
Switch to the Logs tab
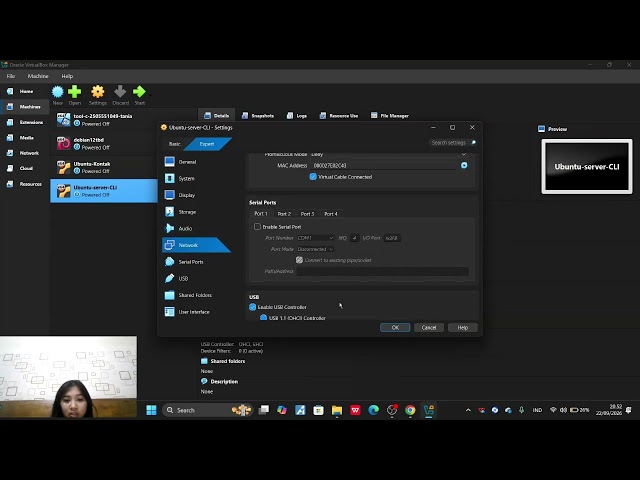[x=297, y=116]
